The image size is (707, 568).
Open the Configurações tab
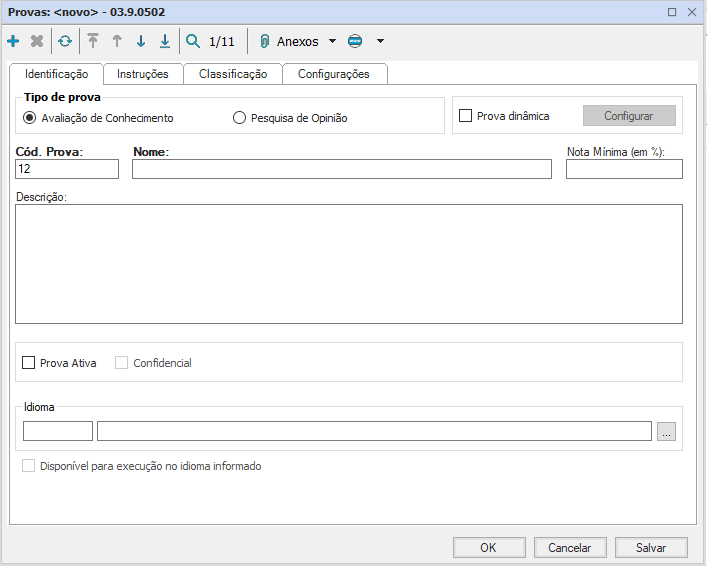coord(334,74)
